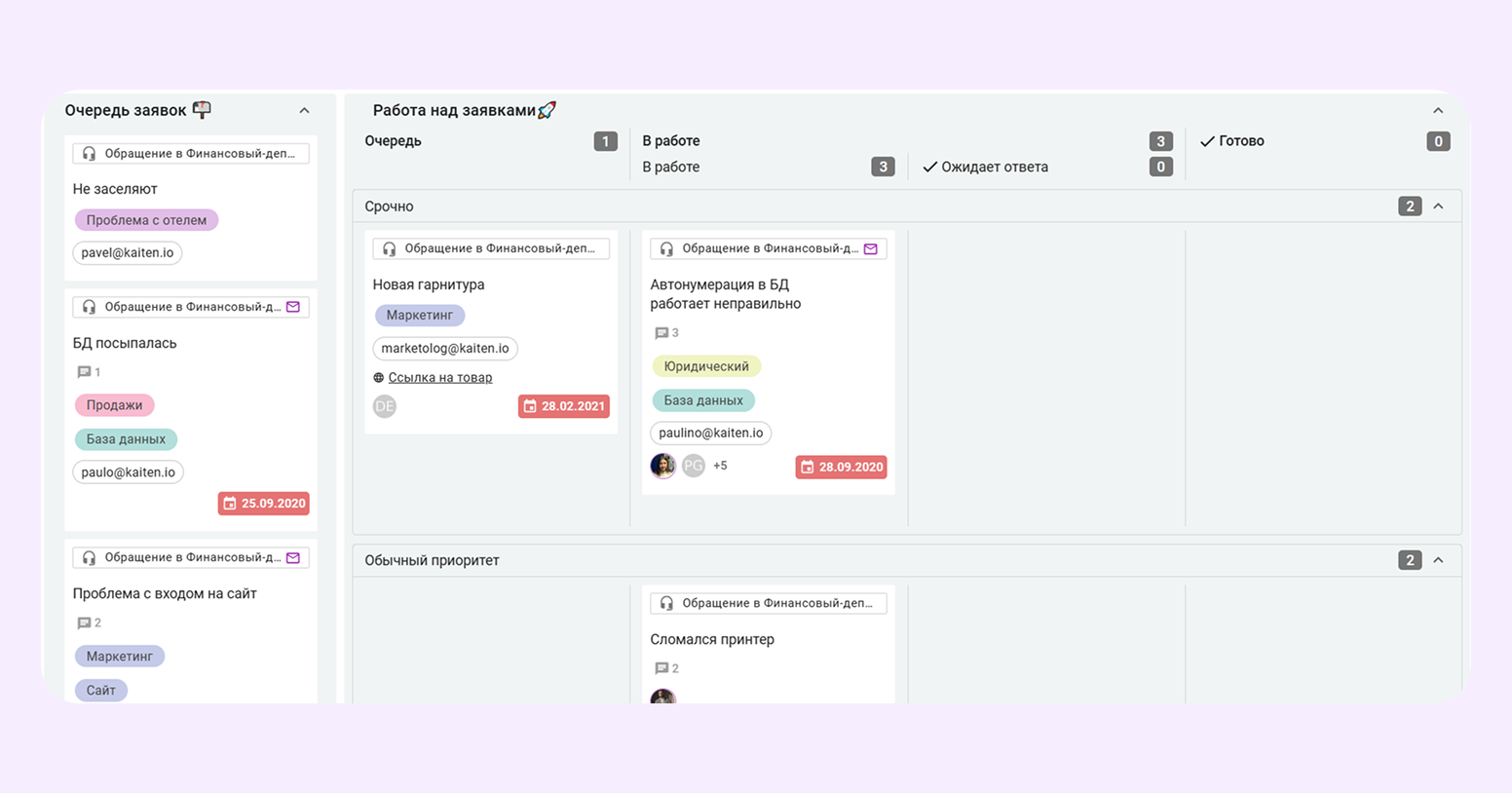The width and height of the screenshot is (1512, 793).
Task: Click globe icon beside Ссылка на товар
Action: point(379,378)
